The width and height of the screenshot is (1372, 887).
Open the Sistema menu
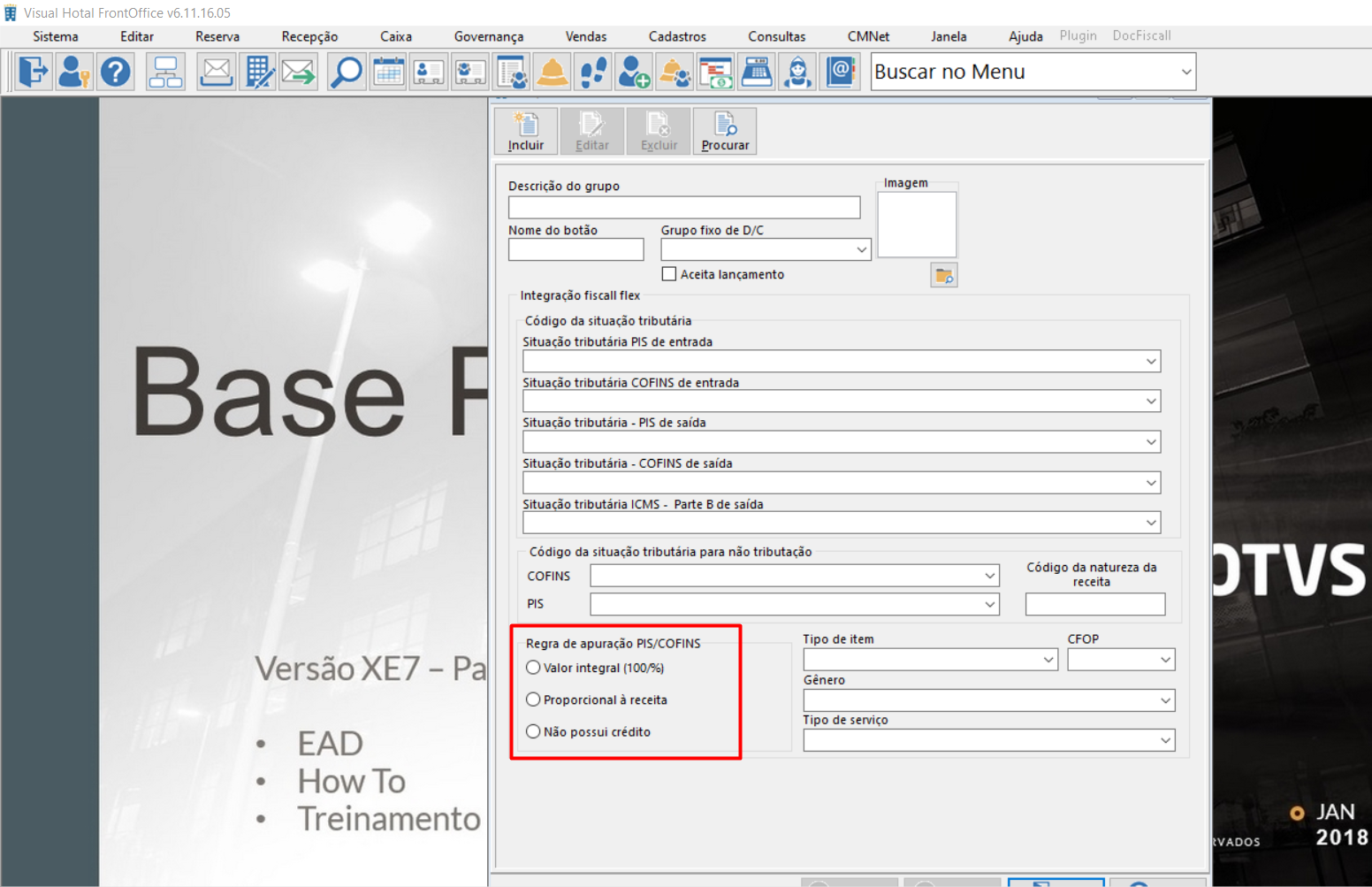[x=56, y=36]
